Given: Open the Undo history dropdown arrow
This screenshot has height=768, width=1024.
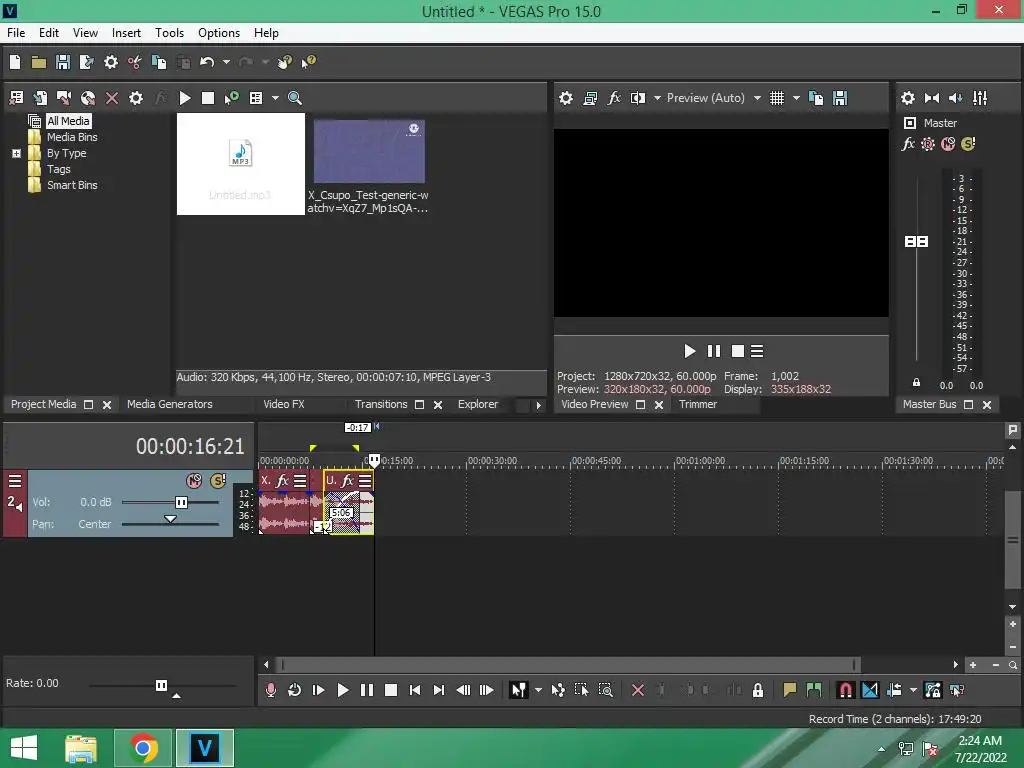Looking at the screenshot, I should coord(226,62).
